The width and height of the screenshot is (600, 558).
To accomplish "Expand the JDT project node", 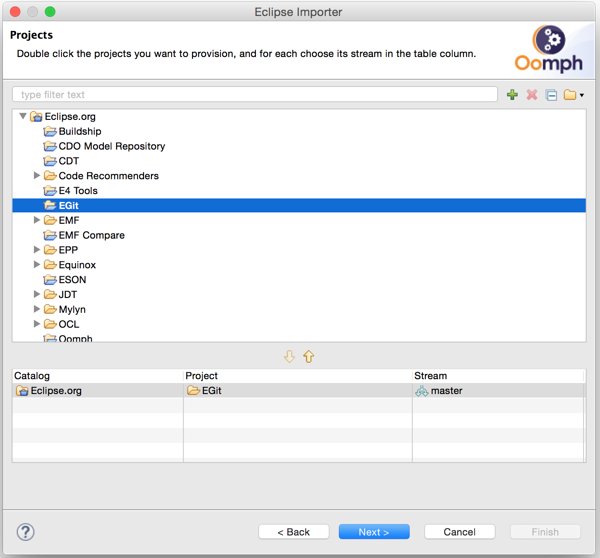I will [37, 294].
